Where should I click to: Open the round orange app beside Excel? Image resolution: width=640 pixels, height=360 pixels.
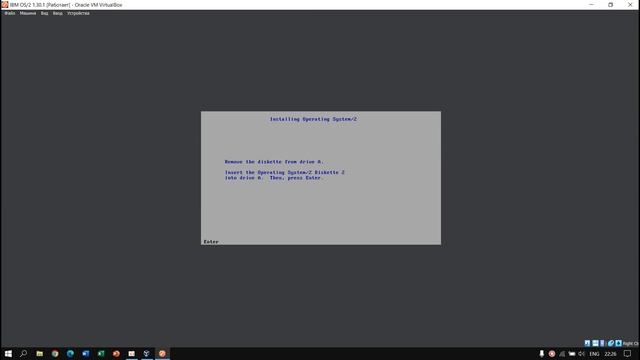(116, 353)
